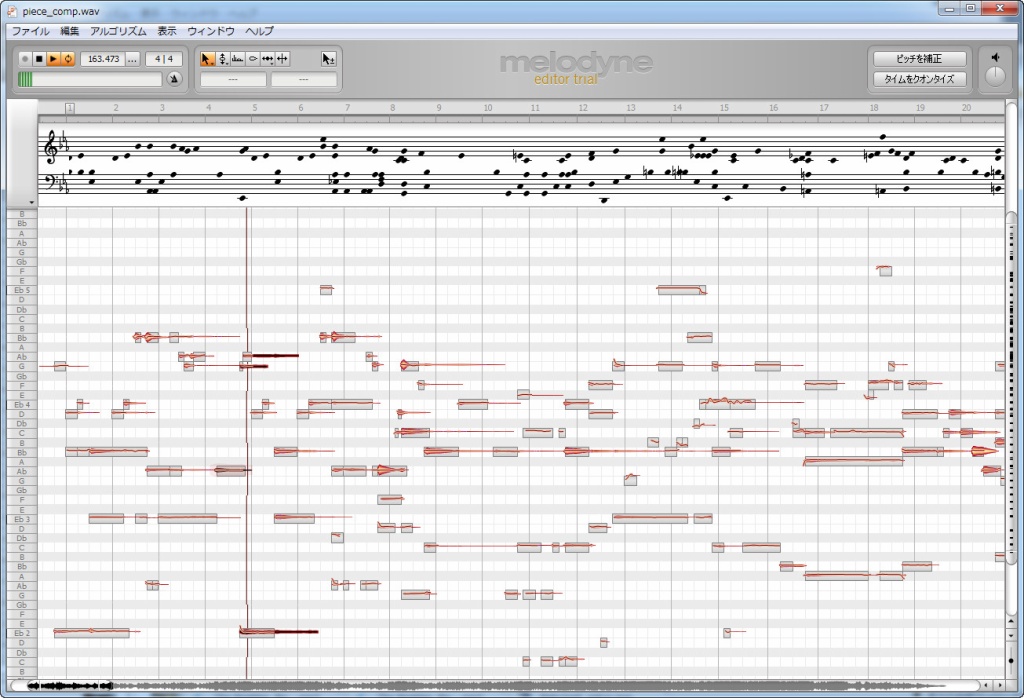Click the round volume knob
The width and height of the screenshot is (1024, 698).
click(x=995, y=76)
